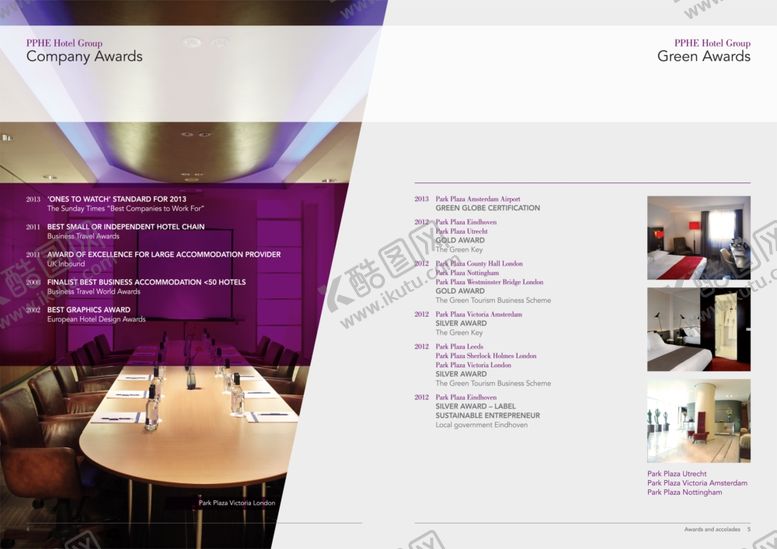Open the bottom bright lobby photo
This screenshot has width=777, height=549.
coord(698,420)
